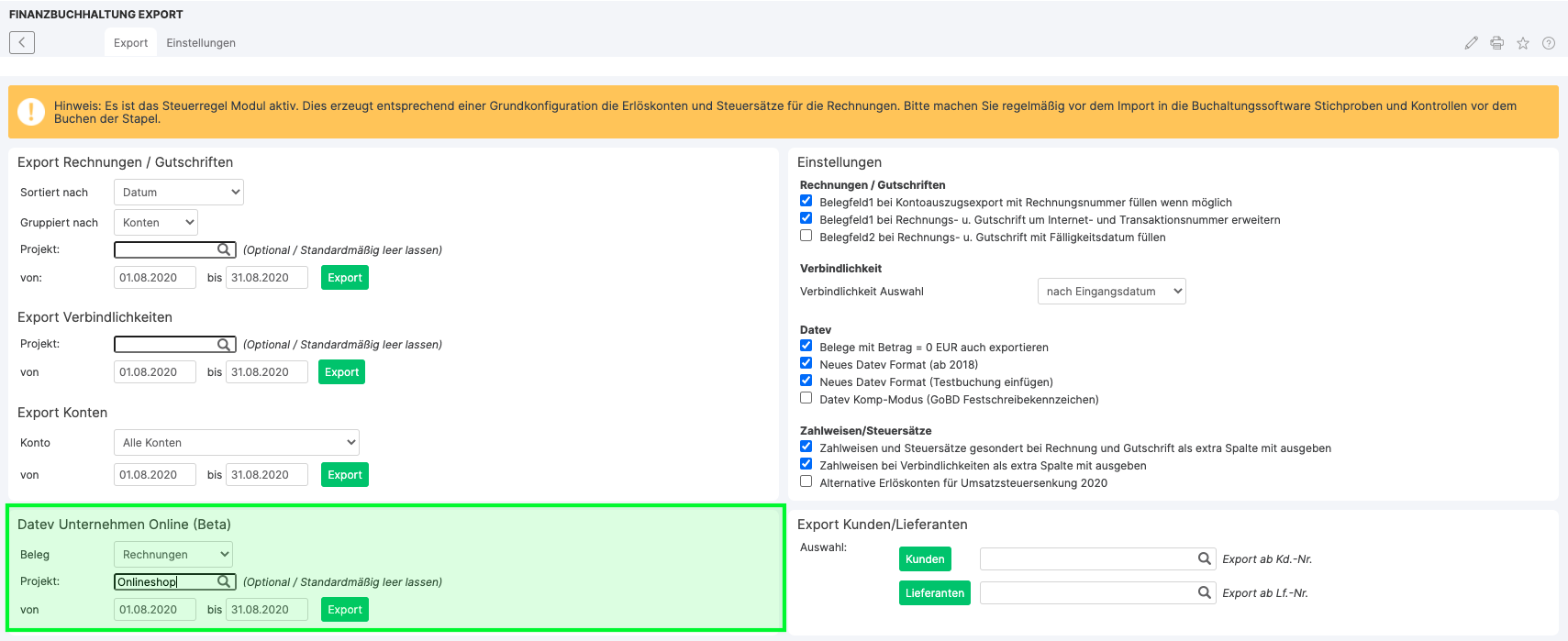This screenshot has width=1568, height=641.
Task: Click Export button in Datev Unternehmen Online
Action: click(x=345, y=610)
